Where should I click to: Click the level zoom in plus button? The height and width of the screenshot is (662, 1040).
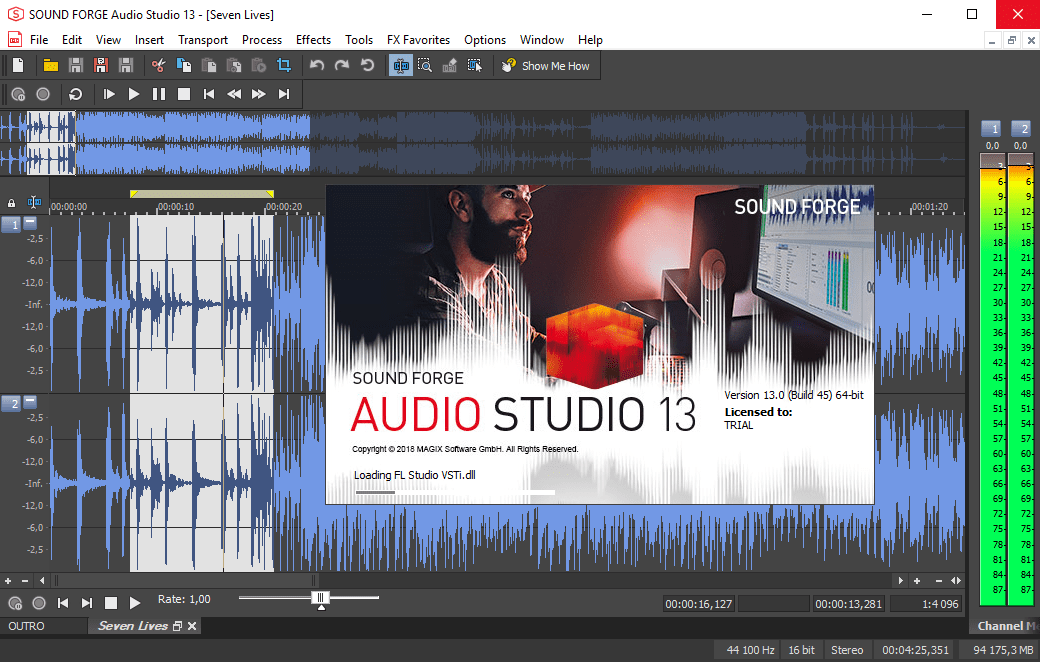pos(8,580)
